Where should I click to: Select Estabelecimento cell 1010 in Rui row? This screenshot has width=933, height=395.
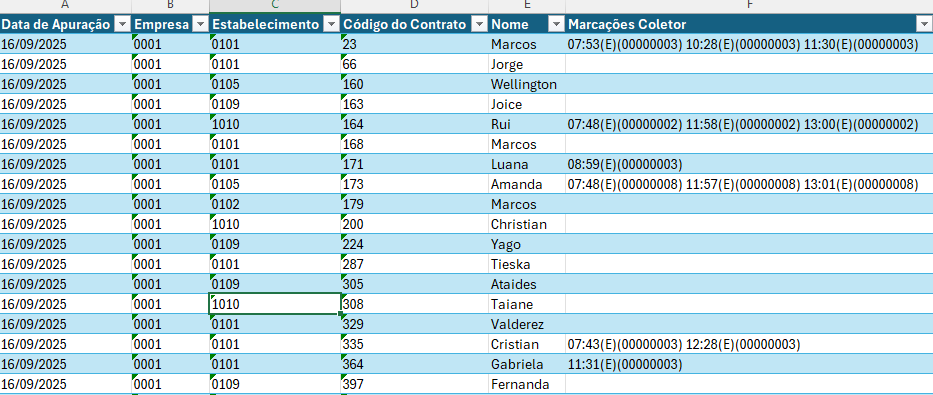(x=275, y=124)
